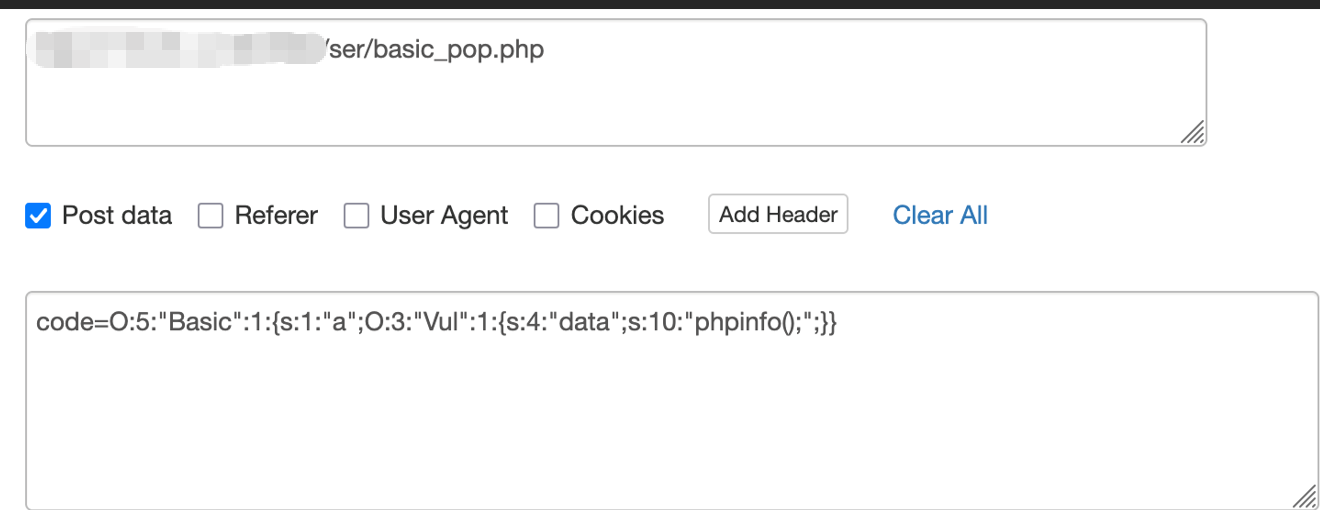The height and width of the screenshot is (510, 1320).
Task: Click the blurred host part of the URL
Action: (178, 48)
